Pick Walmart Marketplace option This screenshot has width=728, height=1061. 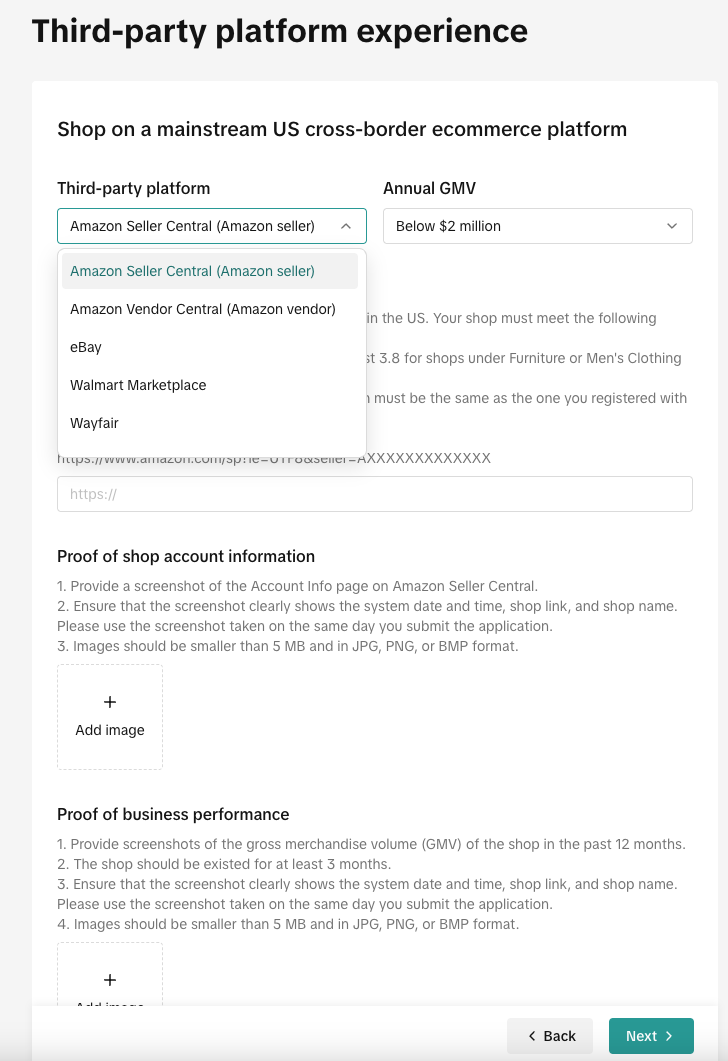point(138,385)
